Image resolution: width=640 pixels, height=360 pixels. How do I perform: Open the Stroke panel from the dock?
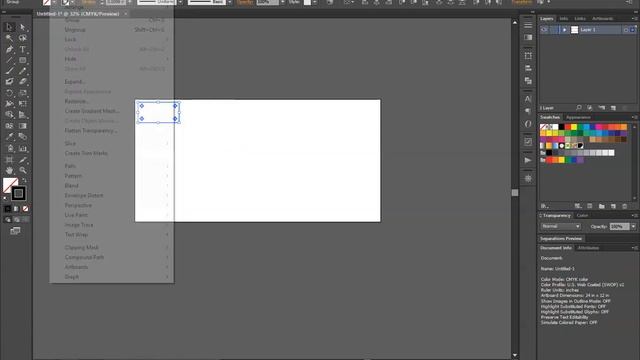tap(528, 25)
